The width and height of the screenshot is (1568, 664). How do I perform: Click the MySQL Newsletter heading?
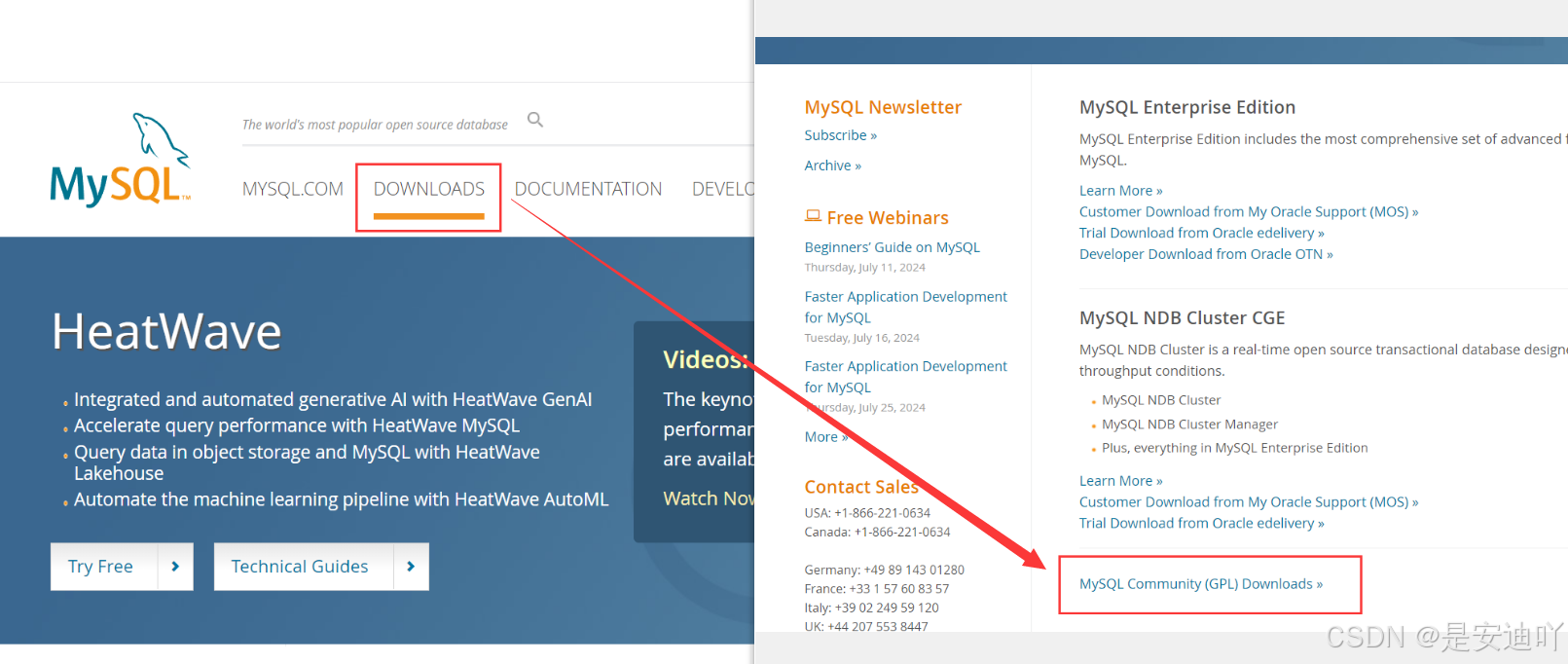(883, 107)
